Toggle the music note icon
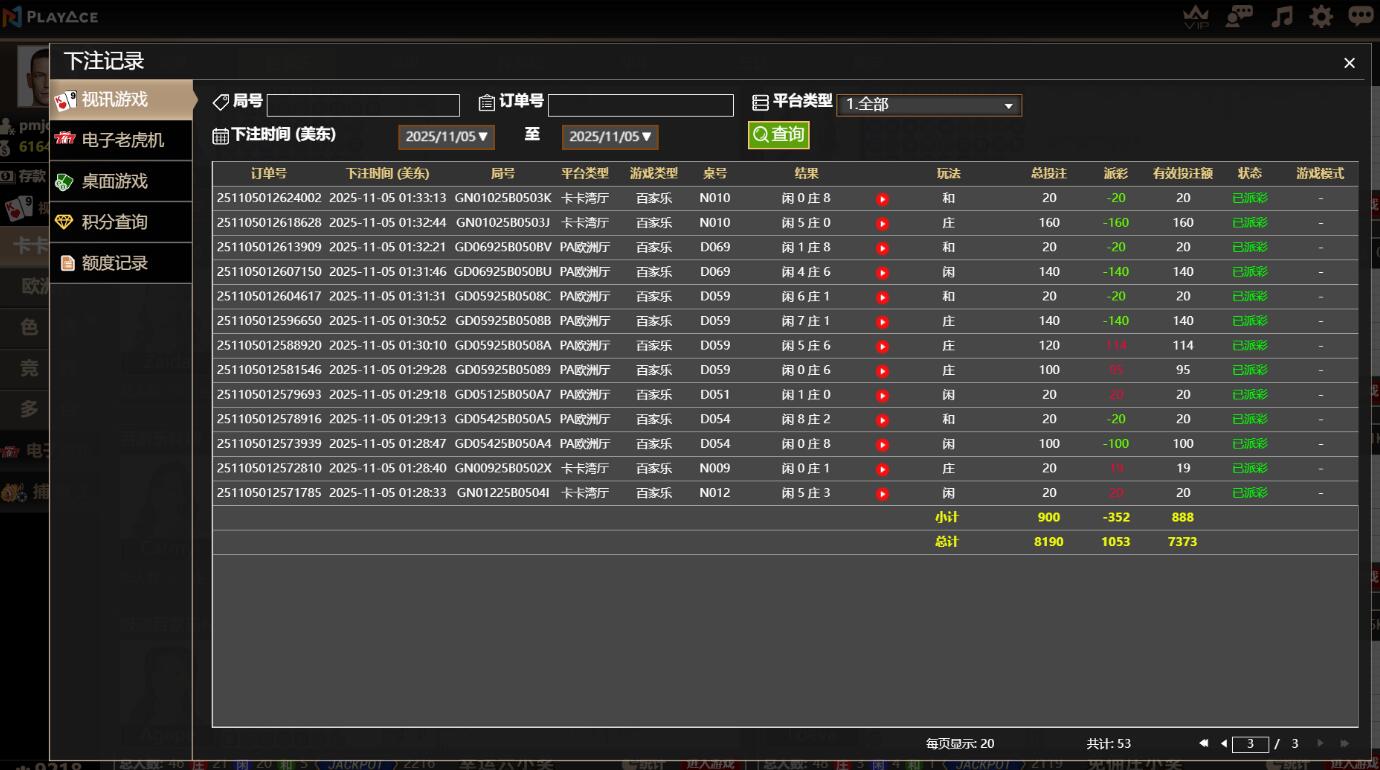 coord(1281,17)
